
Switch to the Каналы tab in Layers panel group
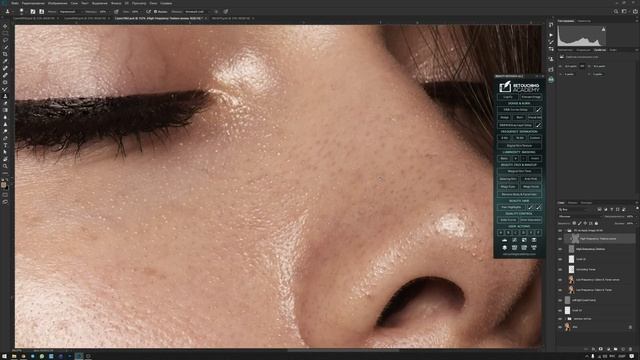[572, 202]
